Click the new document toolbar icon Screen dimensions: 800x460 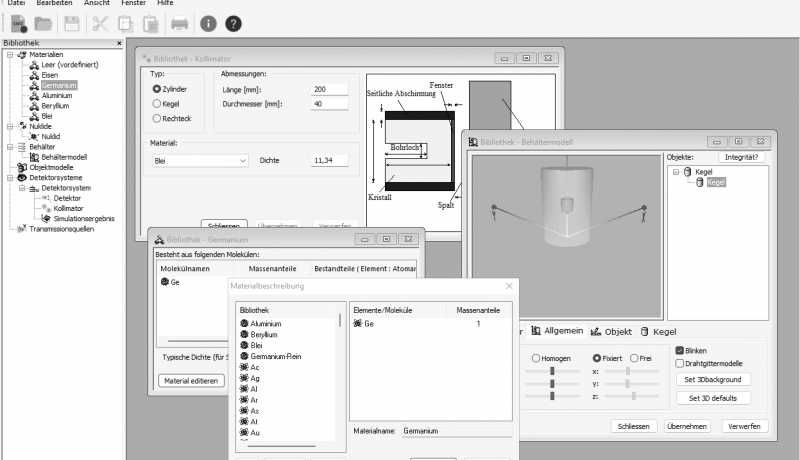(x=18, y=22)
